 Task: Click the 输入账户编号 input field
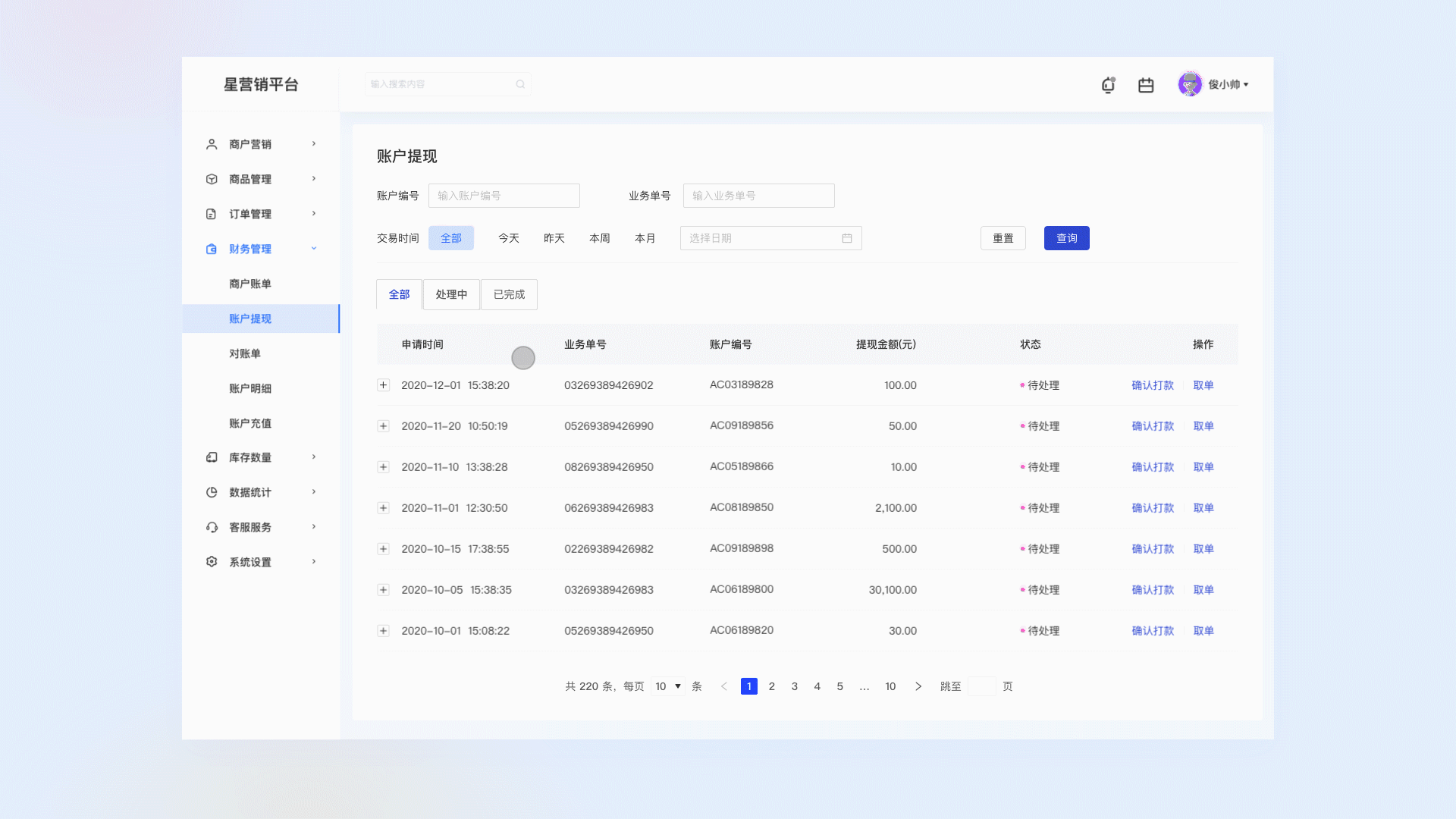pyautogui.click(x=504, y=196)
